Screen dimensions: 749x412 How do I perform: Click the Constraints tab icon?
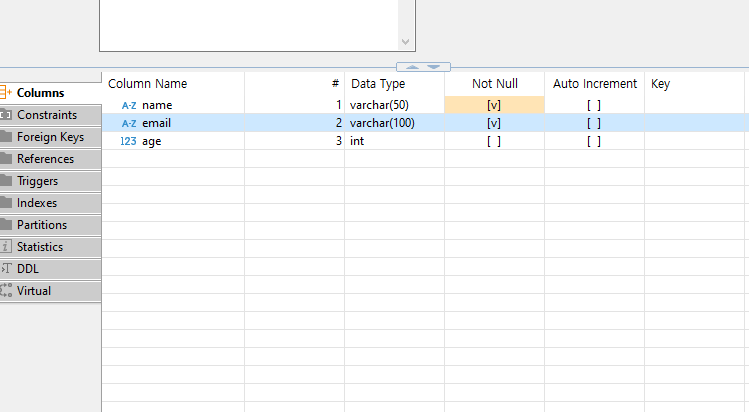coord(5,115)
